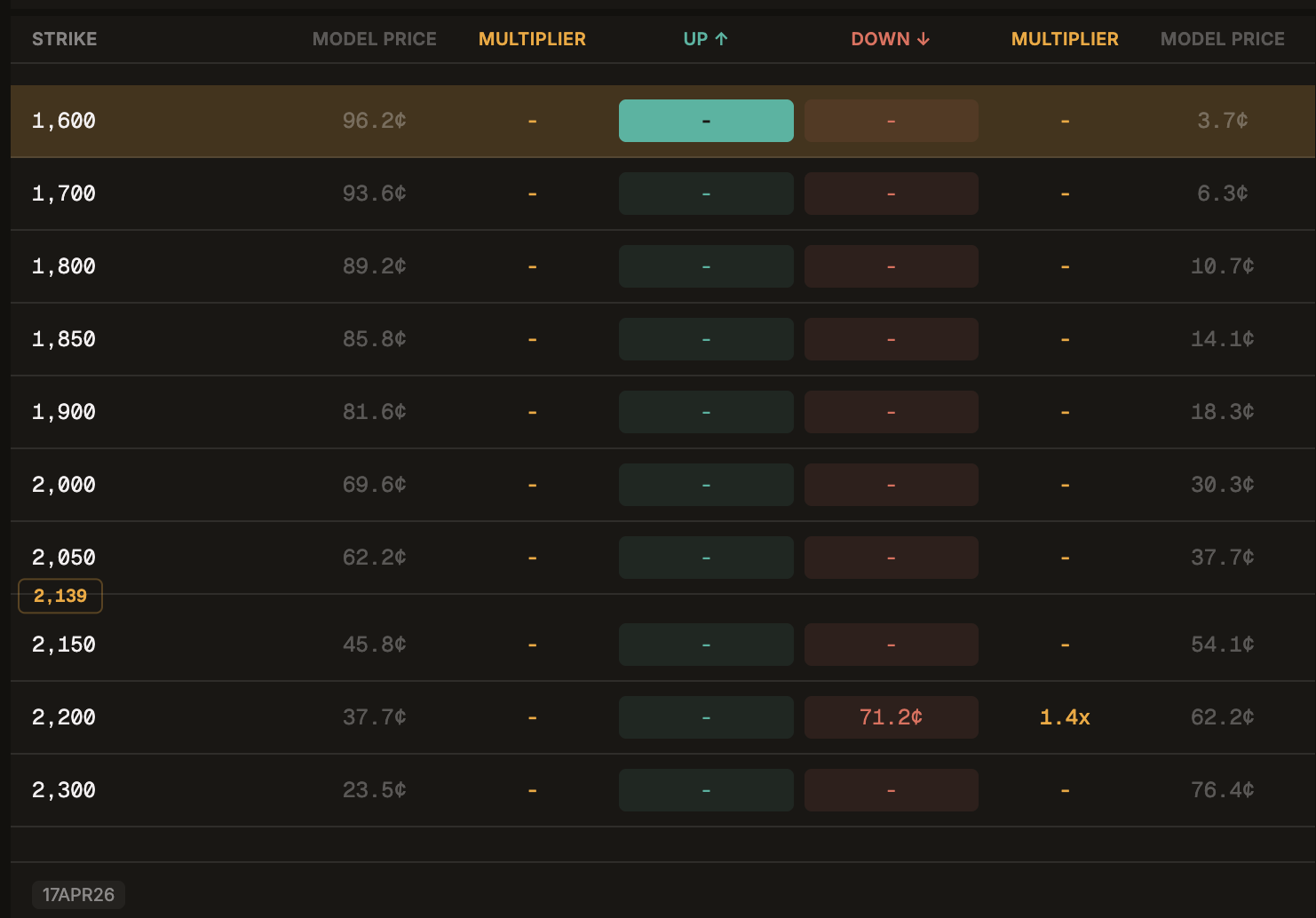Click the STRIKE column header

[x=65, y=39]
